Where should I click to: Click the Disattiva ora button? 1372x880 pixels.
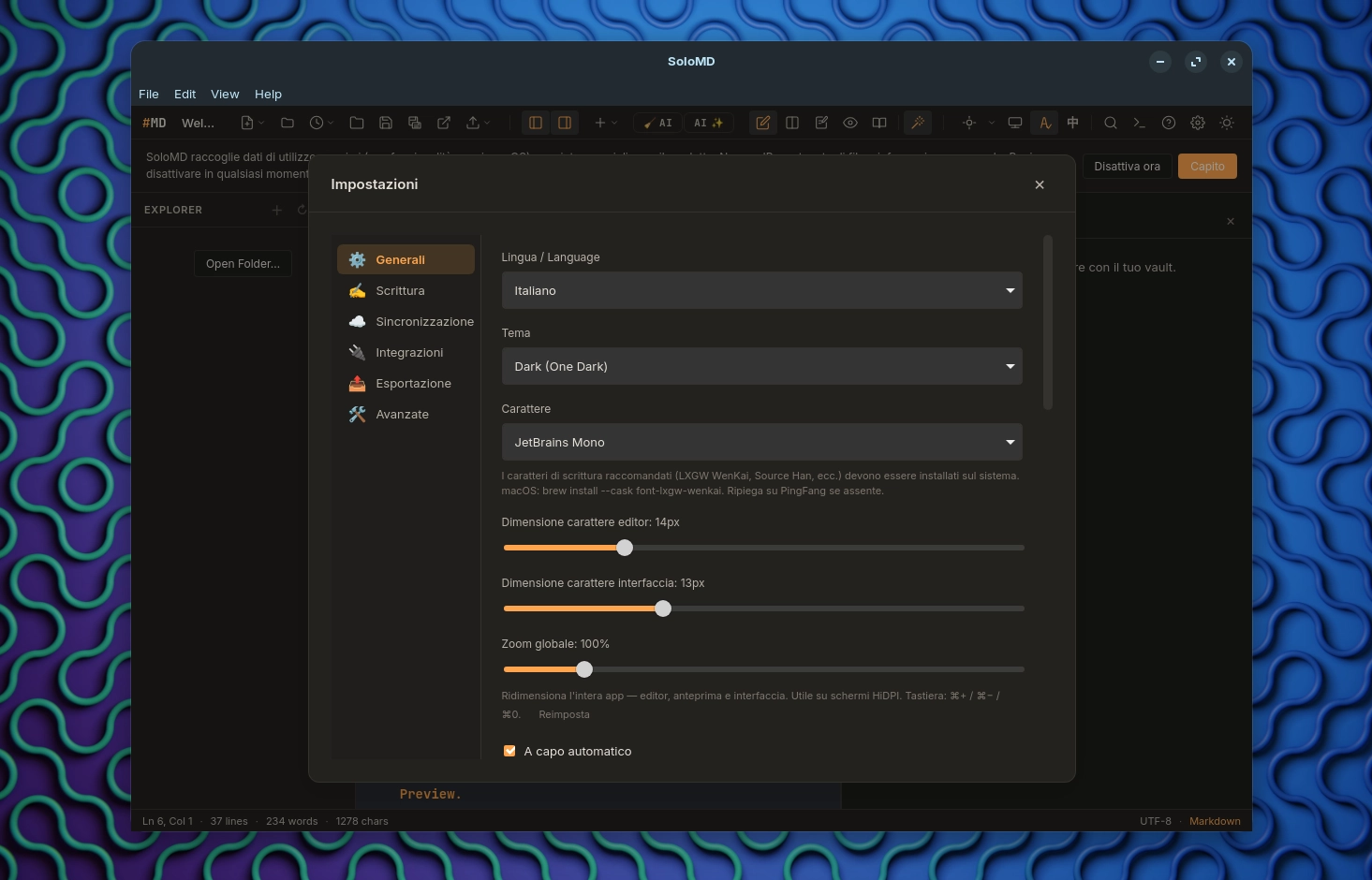(1127, 166)
